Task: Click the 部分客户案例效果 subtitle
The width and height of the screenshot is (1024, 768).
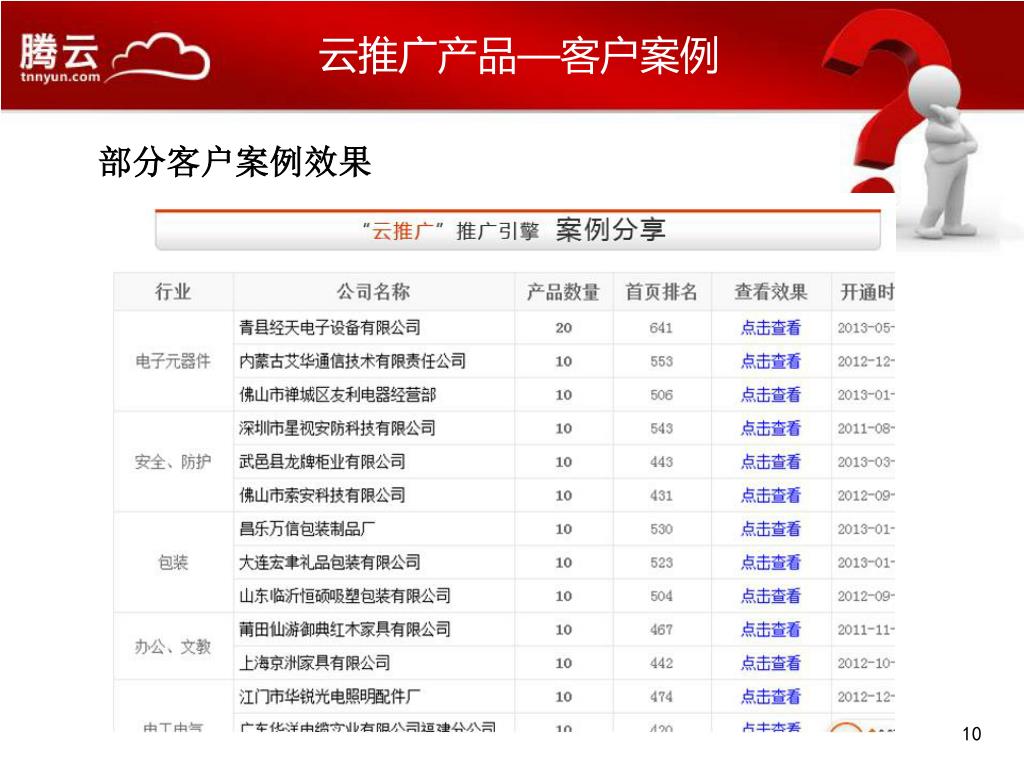Action: tap(235, 161)
